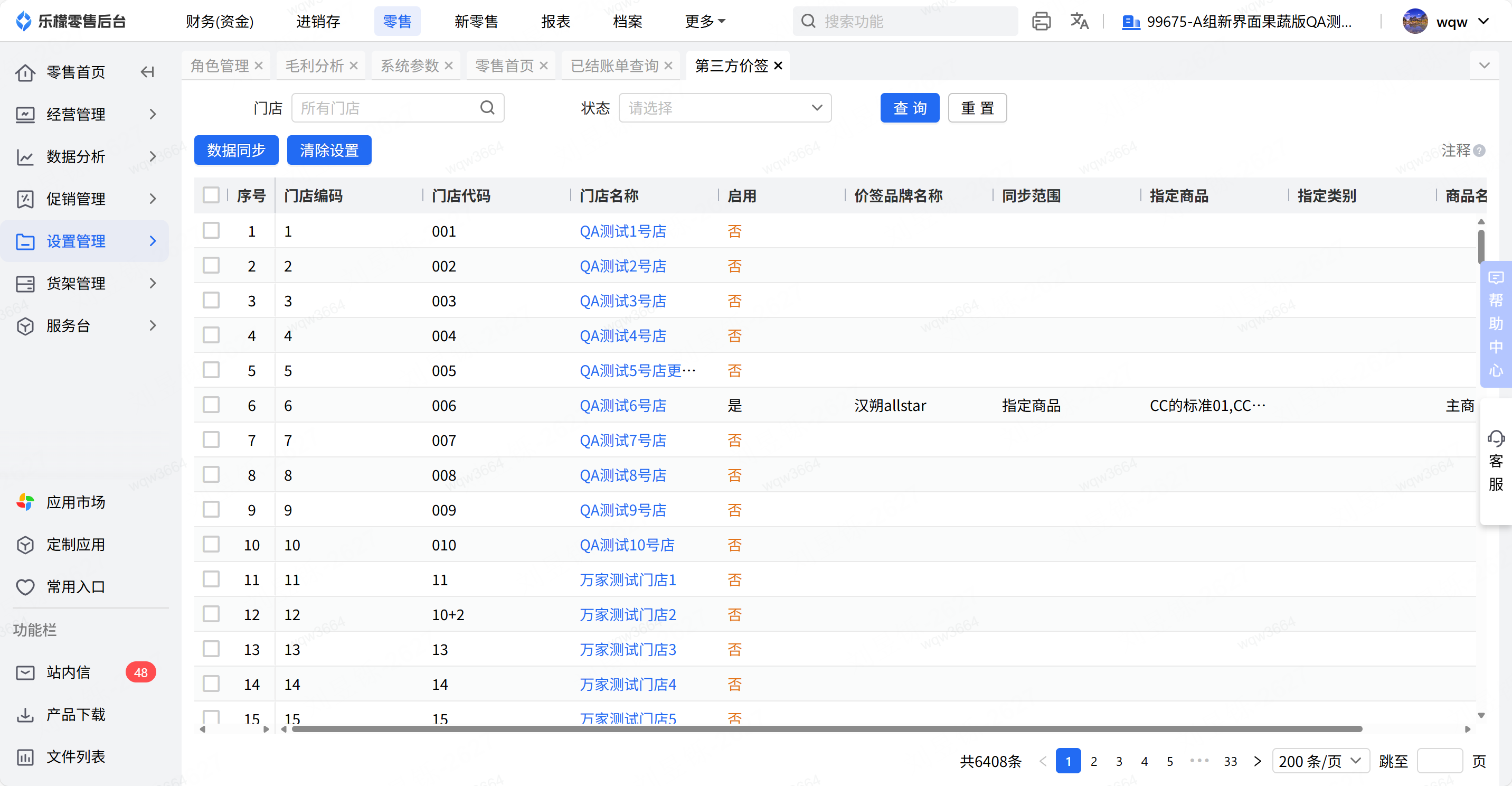This screenshot has width=1512, height=786.
Task: Click the 客服 headset icon
Action: [x=1495, y=438]
